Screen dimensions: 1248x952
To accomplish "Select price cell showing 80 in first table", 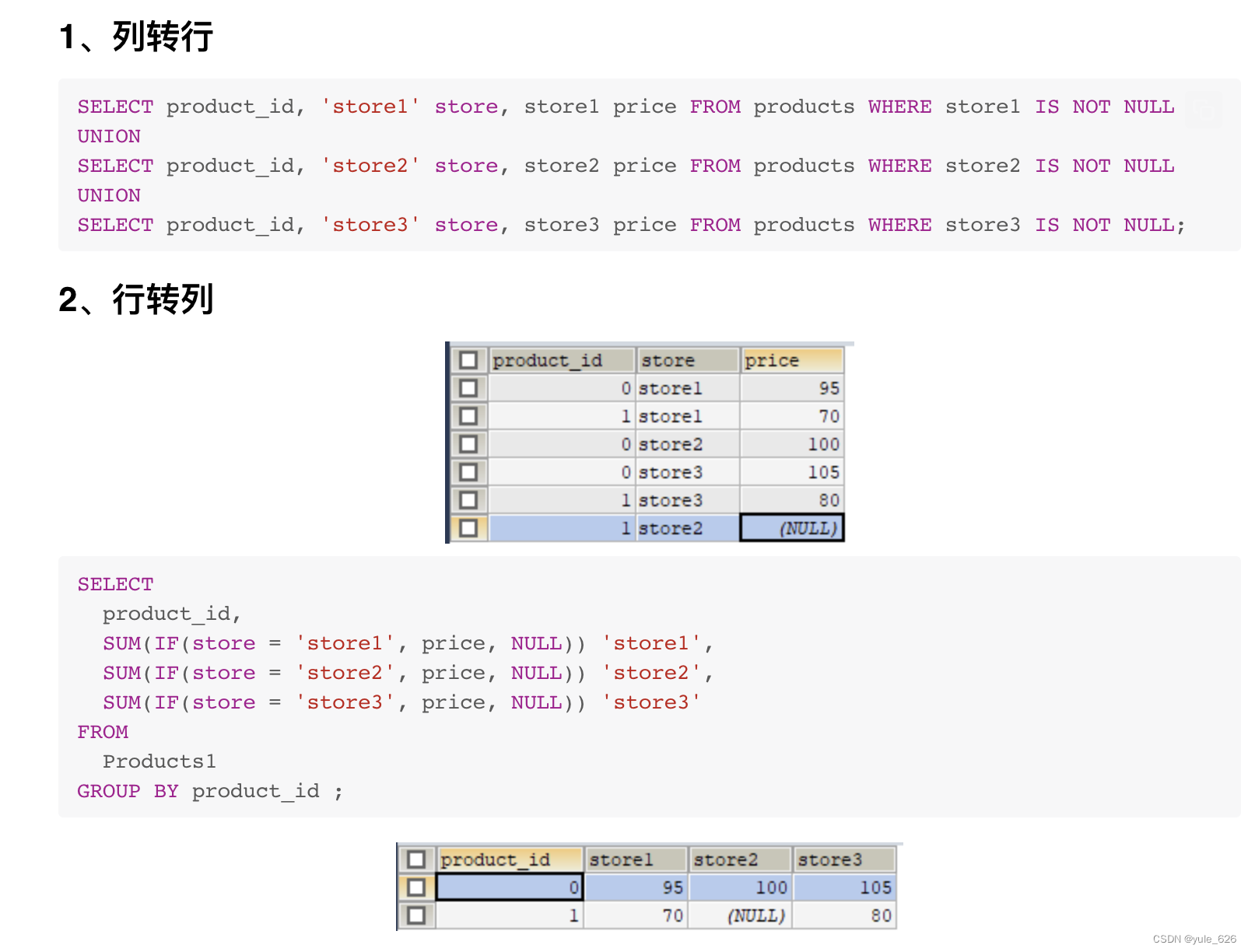I will [x=792, y=500].
